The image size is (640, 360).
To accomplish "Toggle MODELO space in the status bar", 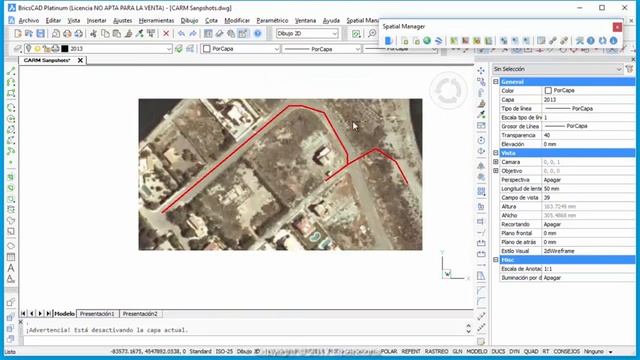I will pyautogui.click(x=477, y=351).
